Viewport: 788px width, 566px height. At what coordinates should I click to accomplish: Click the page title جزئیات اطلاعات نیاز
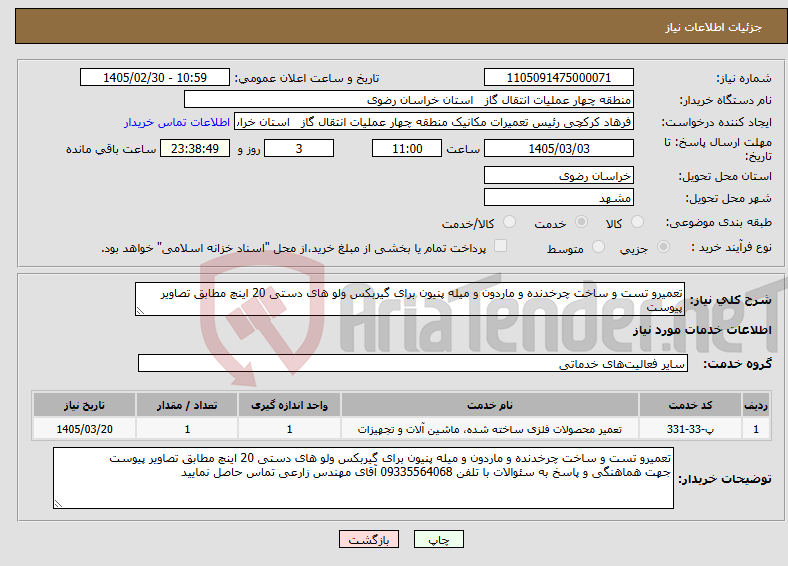coord(714,27)
